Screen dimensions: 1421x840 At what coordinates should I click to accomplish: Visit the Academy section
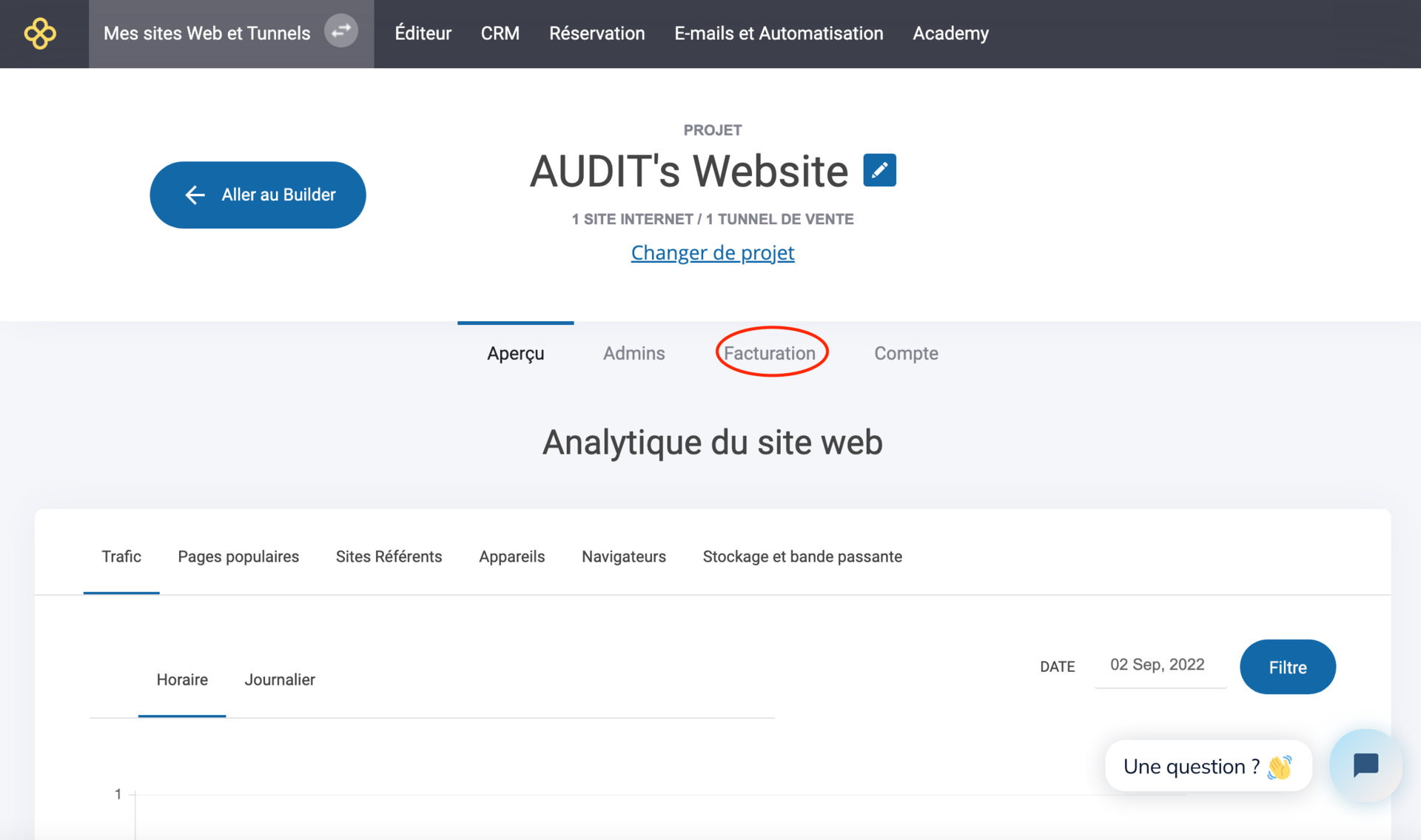click(950, 33)
